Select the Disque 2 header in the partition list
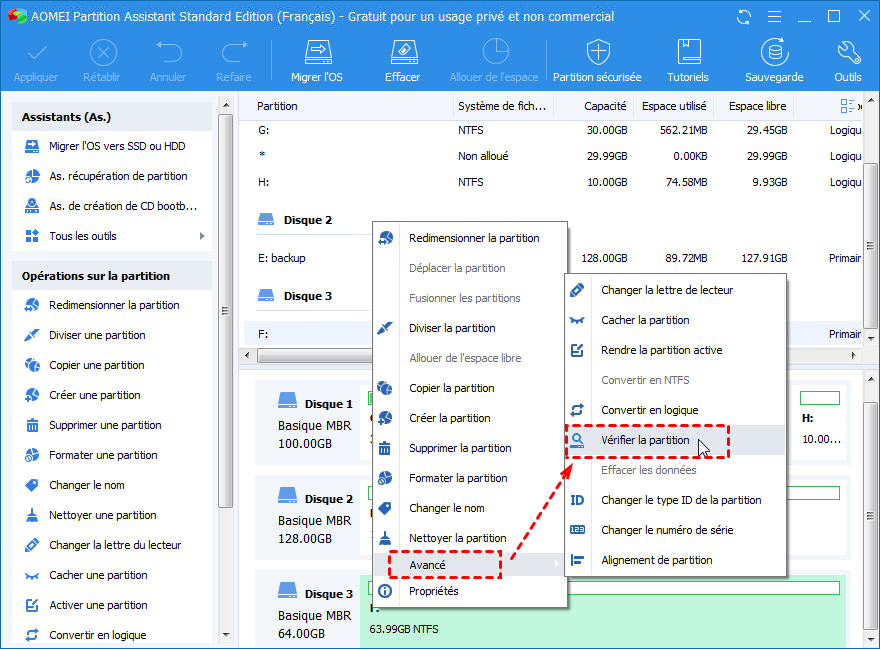This screenshot has height=649, width=880. tap(308, 220)
